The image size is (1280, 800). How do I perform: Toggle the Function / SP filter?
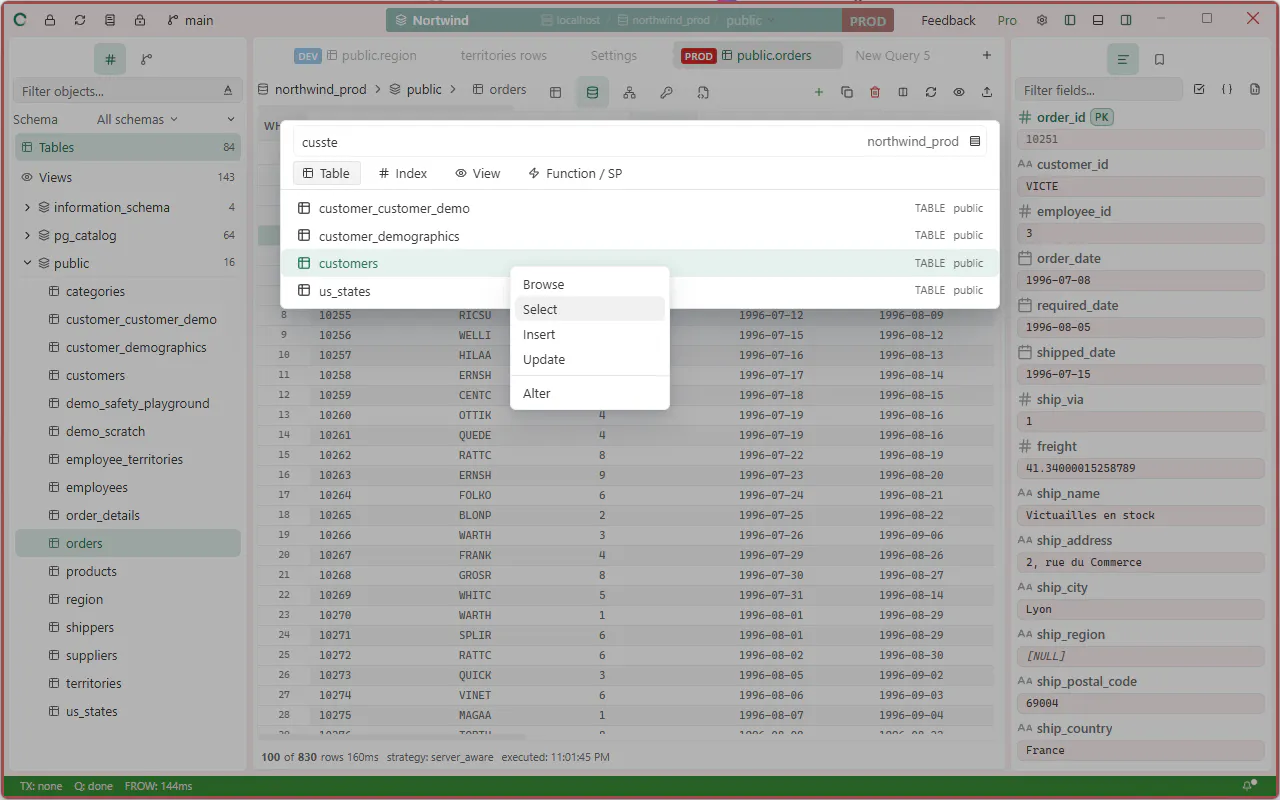click(x=575, y=173)
